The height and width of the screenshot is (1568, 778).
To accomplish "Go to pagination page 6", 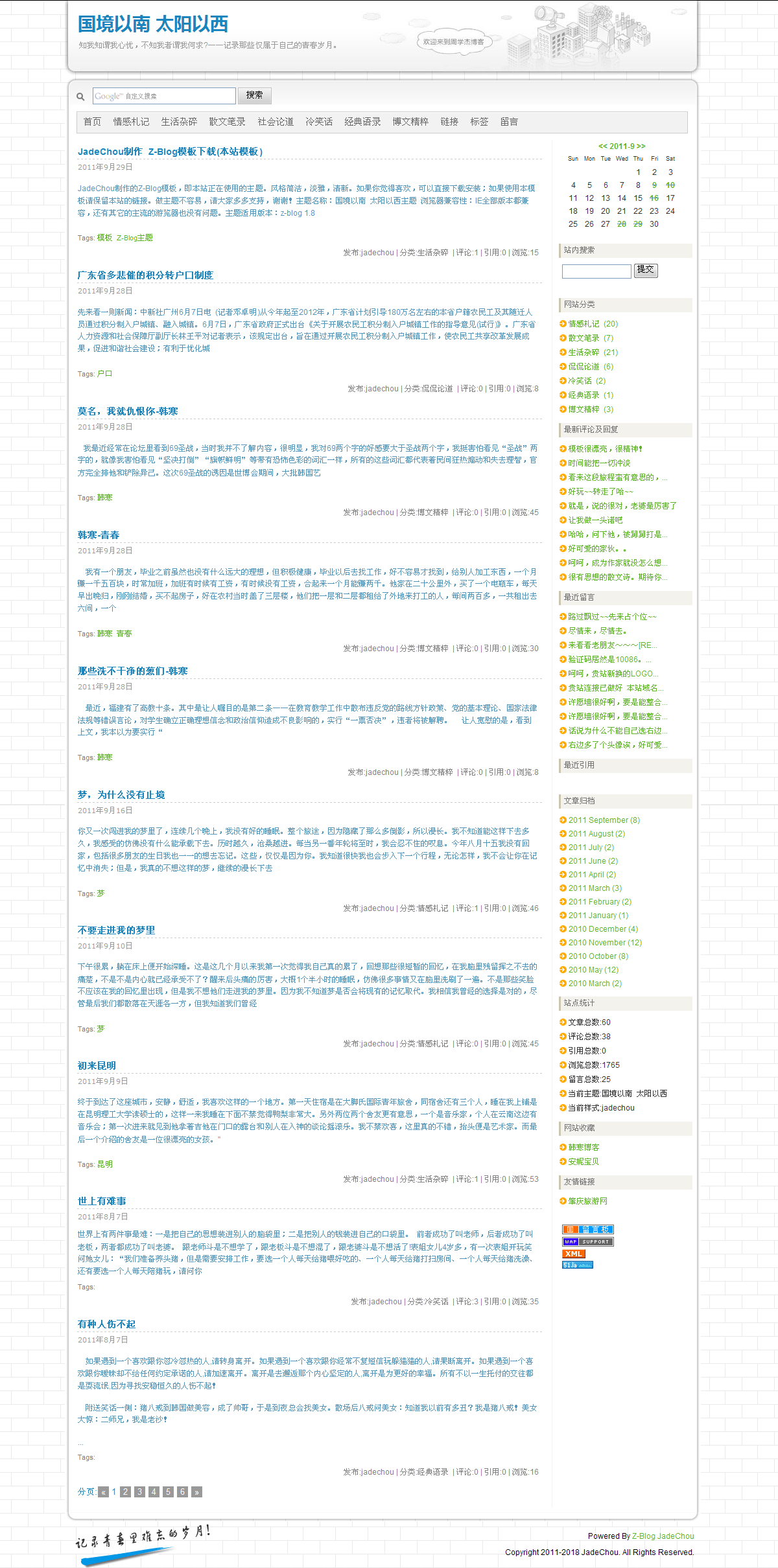I will 182,1492.
